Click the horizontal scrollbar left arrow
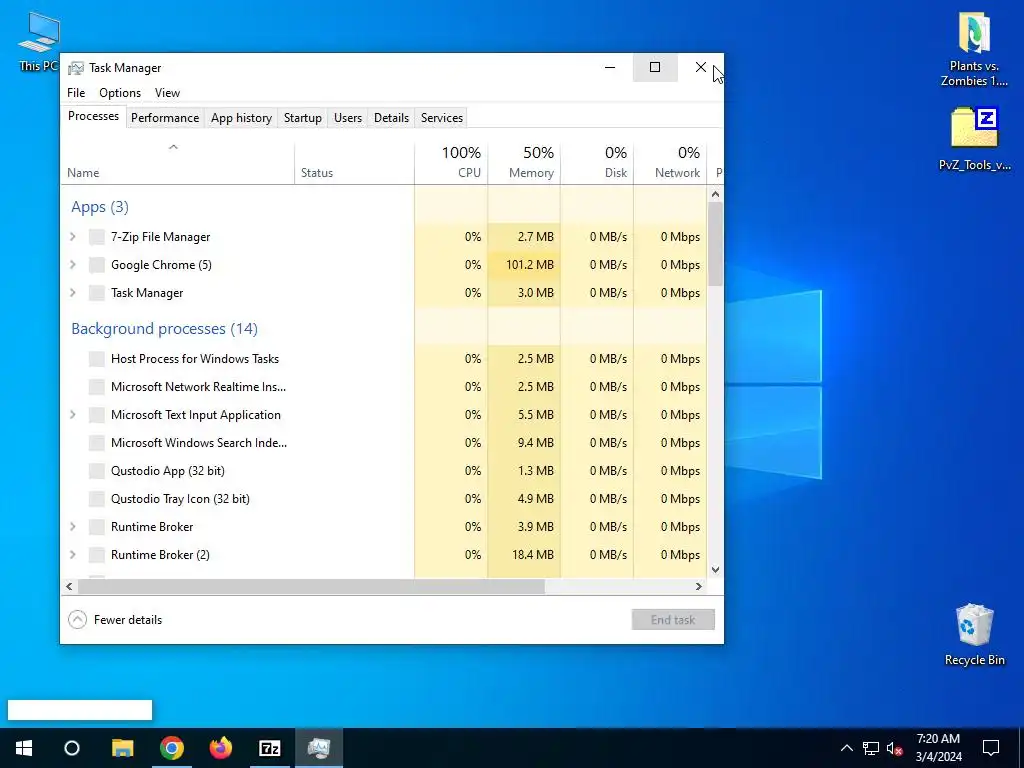Image resolution: width=1024 pixels, height=768 pixels. point(69,586)
